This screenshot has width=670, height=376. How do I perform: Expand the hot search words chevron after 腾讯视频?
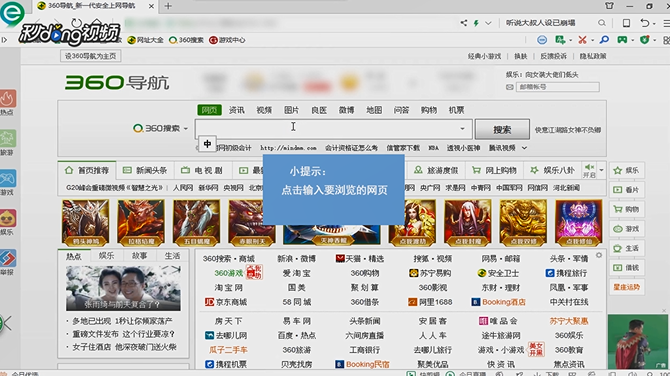point(524,148)
